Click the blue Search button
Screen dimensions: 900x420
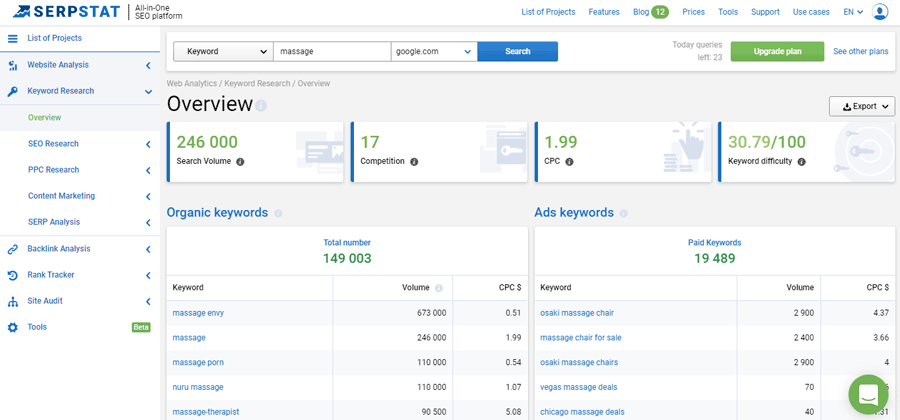tap(518, 51)
